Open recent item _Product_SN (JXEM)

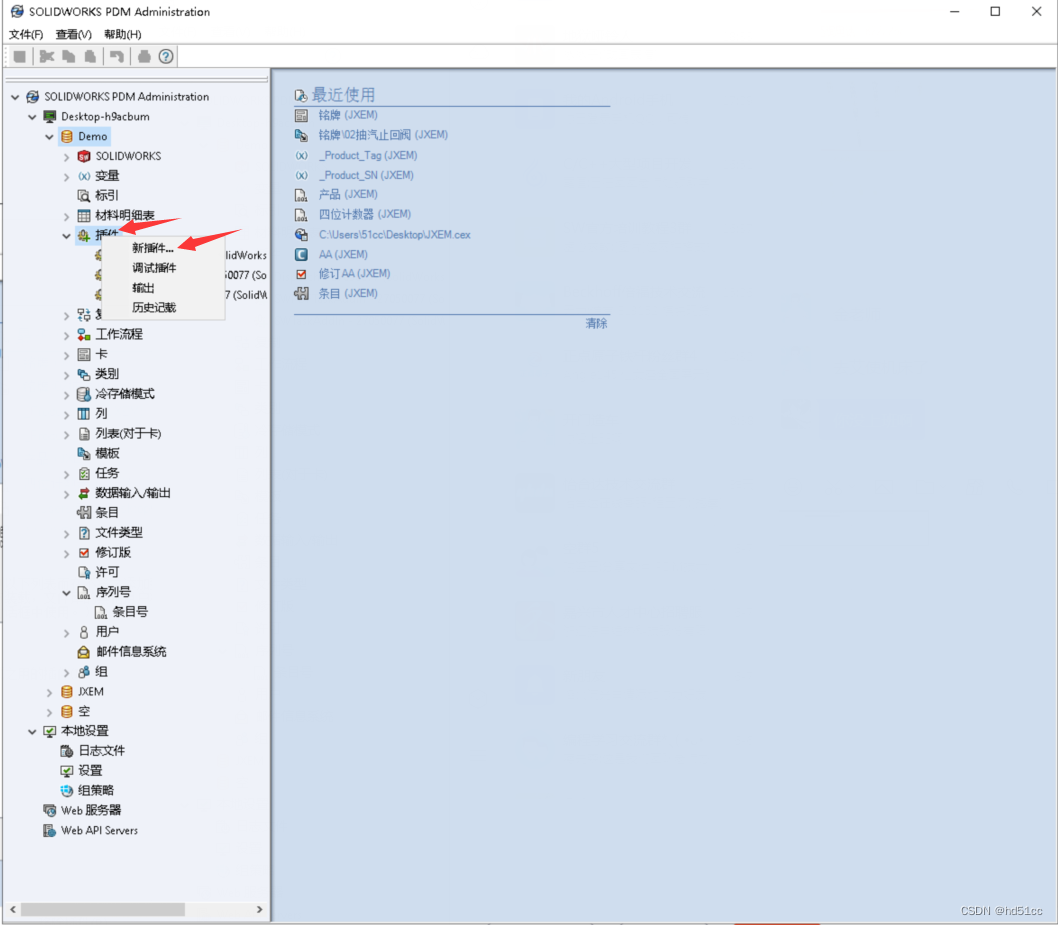(366, 175)
